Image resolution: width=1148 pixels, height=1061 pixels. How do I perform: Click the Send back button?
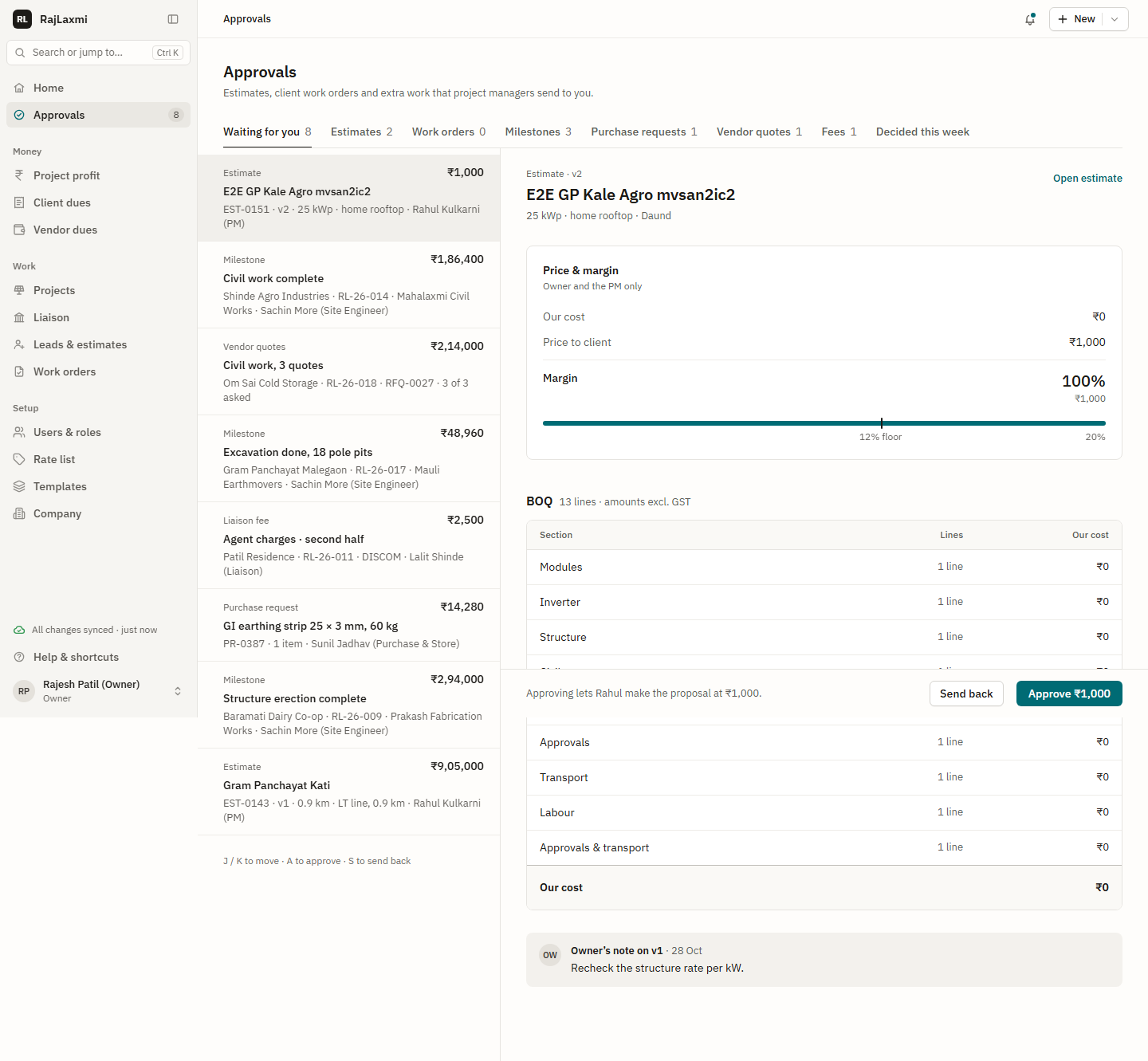click(x=966, y=694)
